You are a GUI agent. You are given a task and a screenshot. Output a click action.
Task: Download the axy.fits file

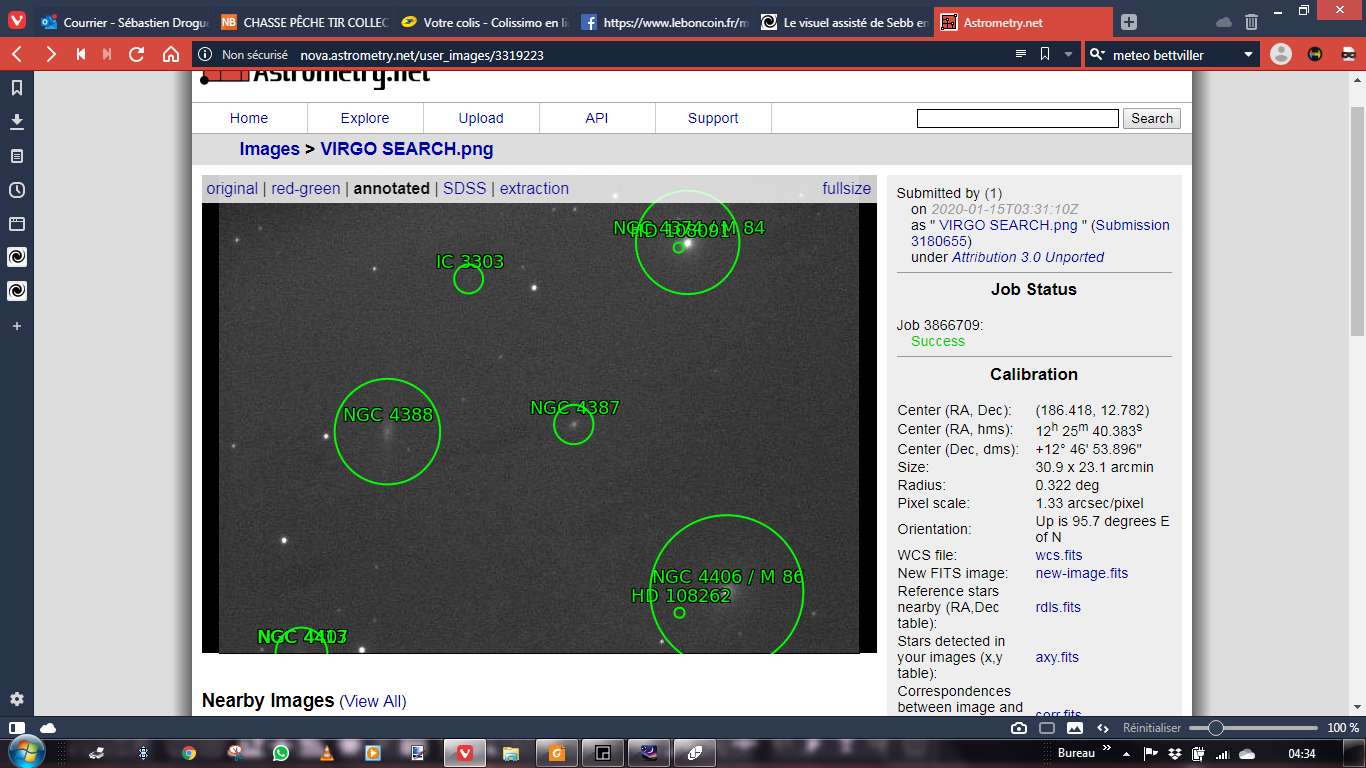click(x=1057, y=657)
